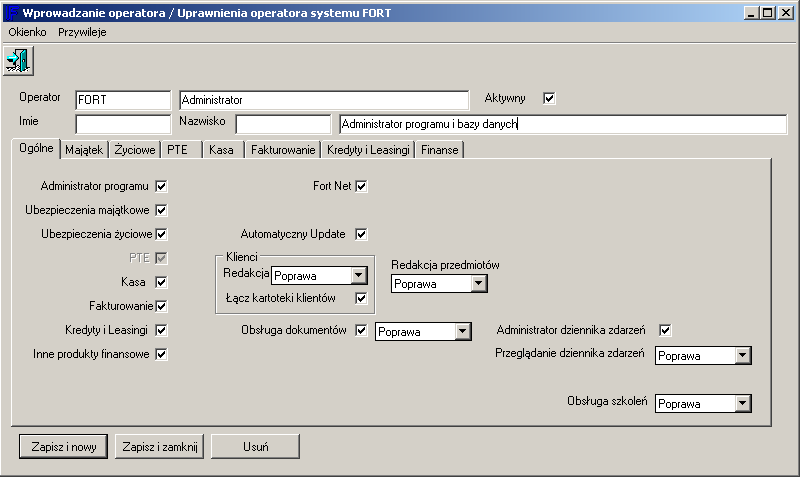800x477 pixels.
Task: Click the Administrator name field
Action: tap(324, 100)
